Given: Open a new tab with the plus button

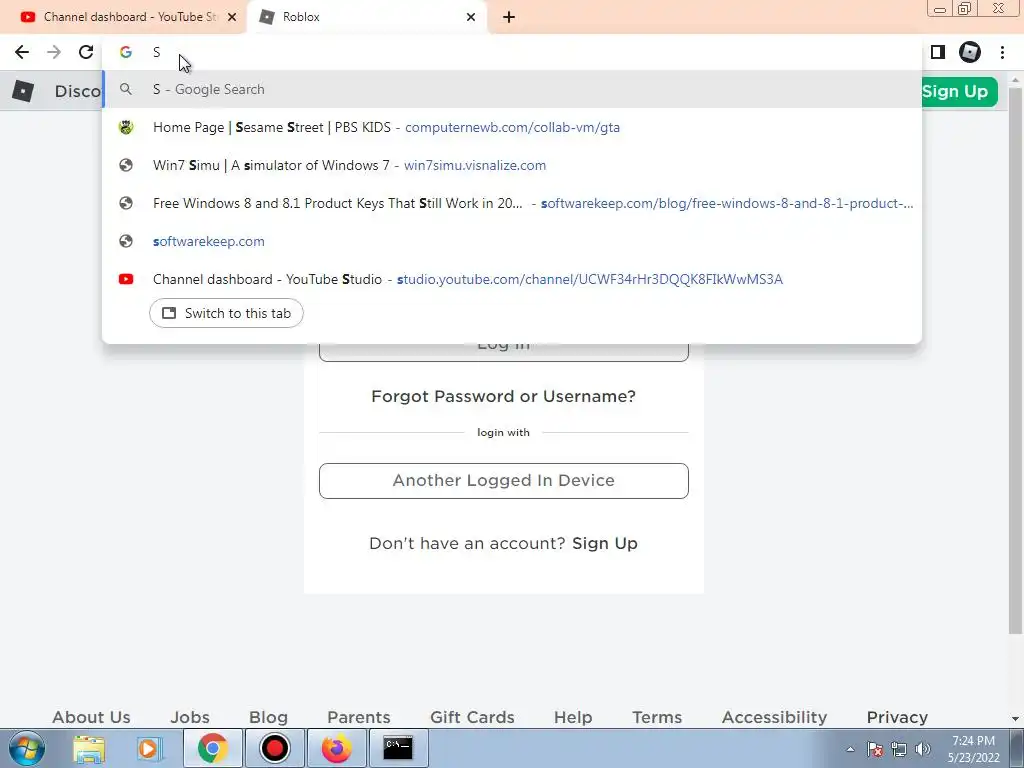Looking at the screenshot, I should [x=509, y=17].
